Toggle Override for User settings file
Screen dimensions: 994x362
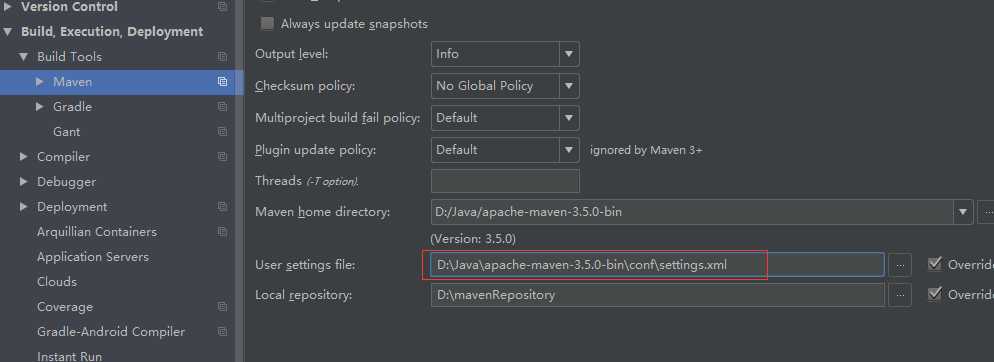pyautogui.click(x=934, y=264)
